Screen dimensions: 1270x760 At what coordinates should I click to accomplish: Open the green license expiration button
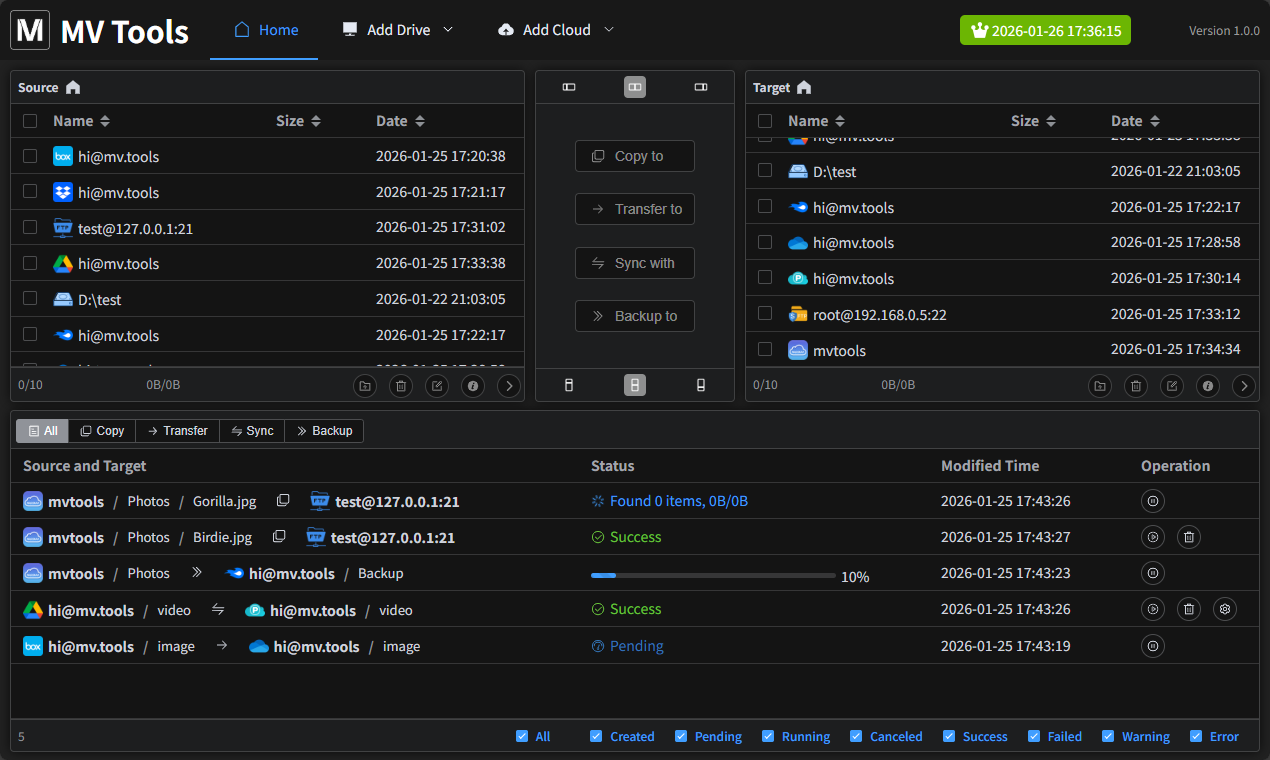click(1045, 30)
